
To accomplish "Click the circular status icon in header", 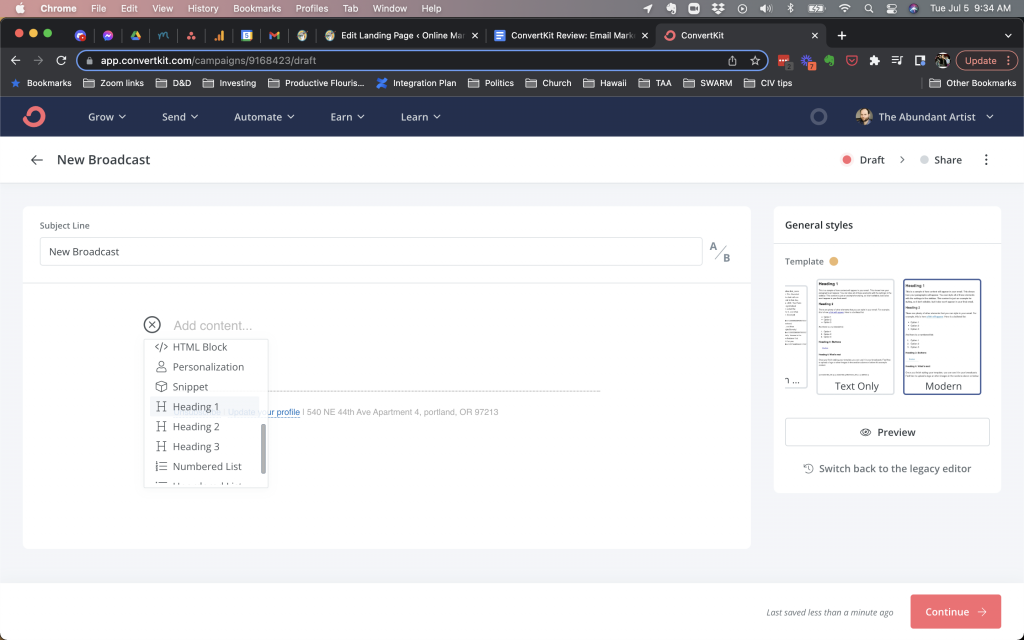I will pyautogui.click(x=818, y=117).
